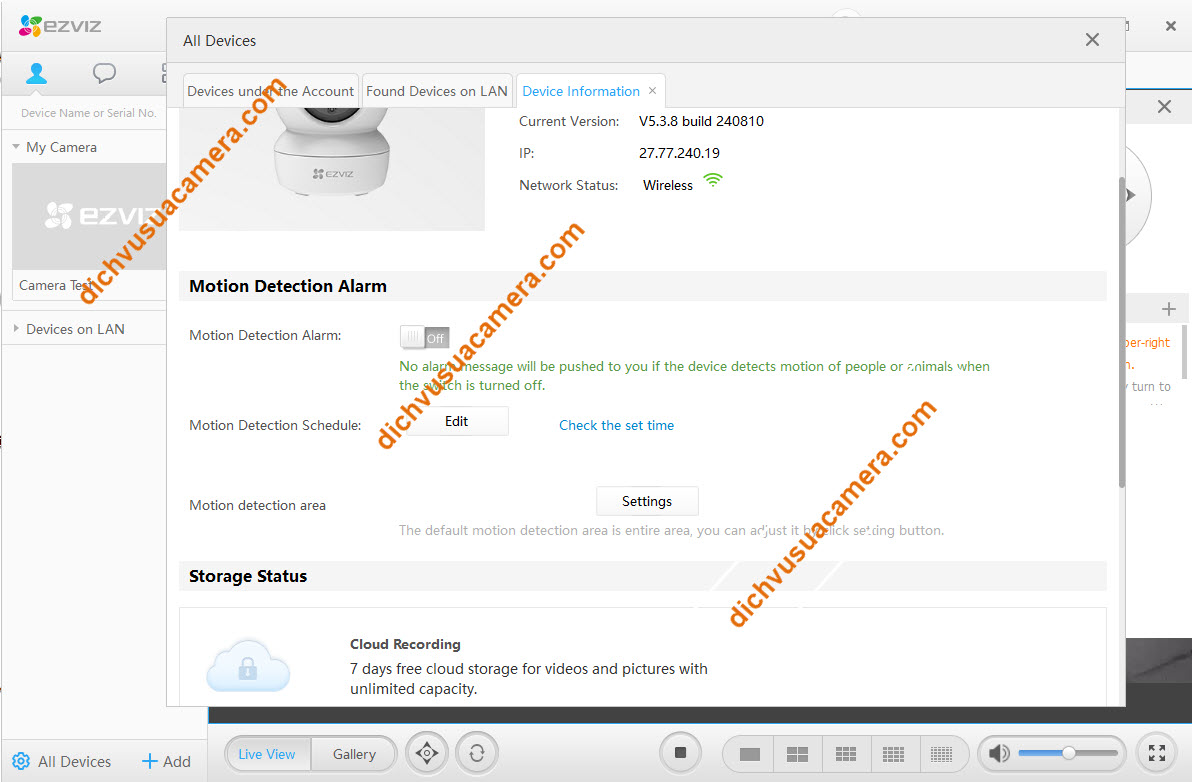1192x782 pixels.
Task: Open the messages speech bubble icon
Action: (104, 73)
